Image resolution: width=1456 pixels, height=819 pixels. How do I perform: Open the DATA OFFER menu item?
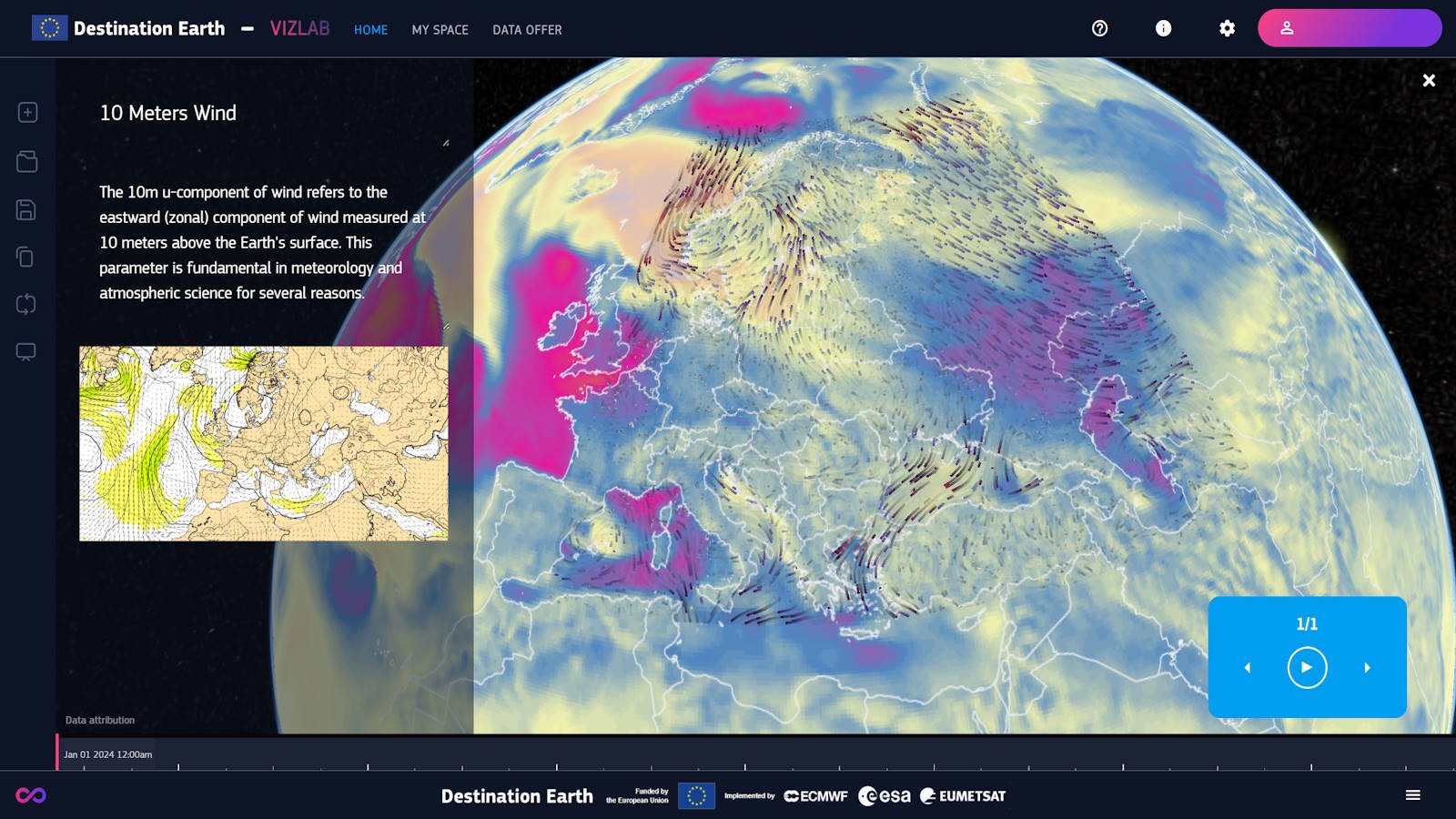pyautogui.click(x=527, y=30)
